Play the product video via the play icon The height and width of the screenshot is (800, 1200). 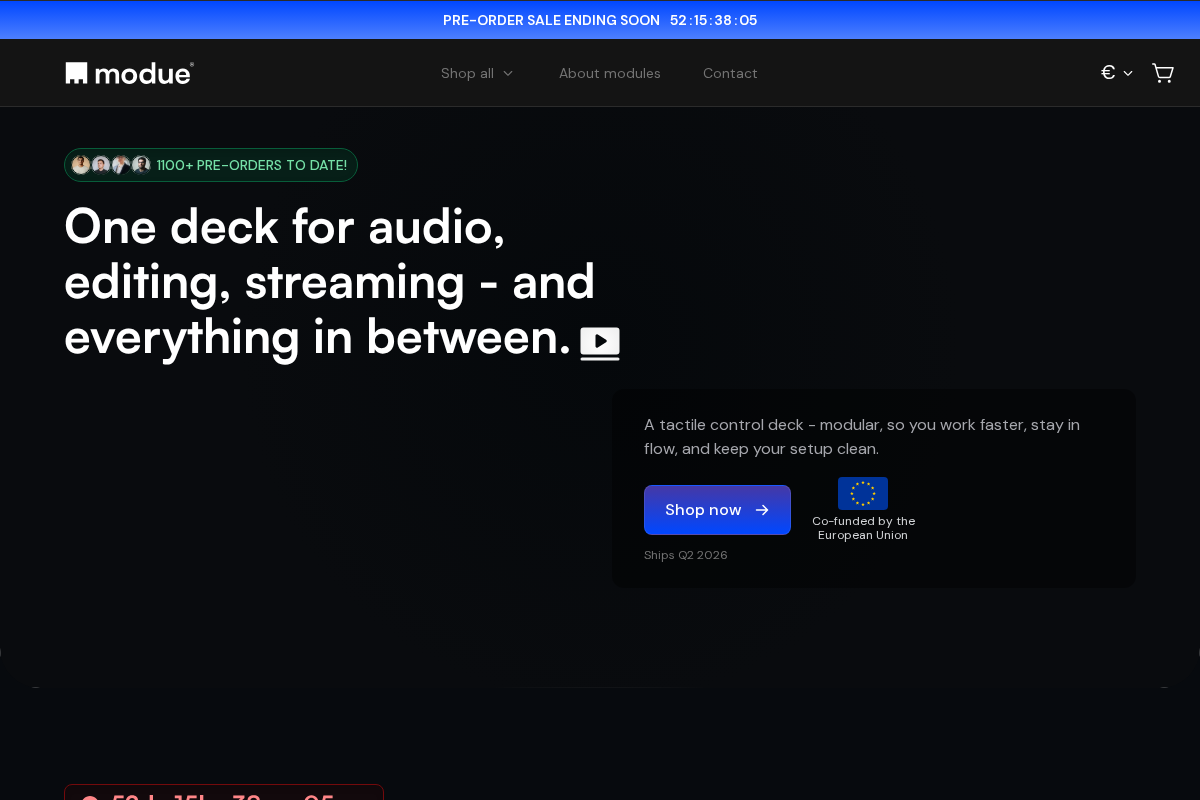click(600, 342)
